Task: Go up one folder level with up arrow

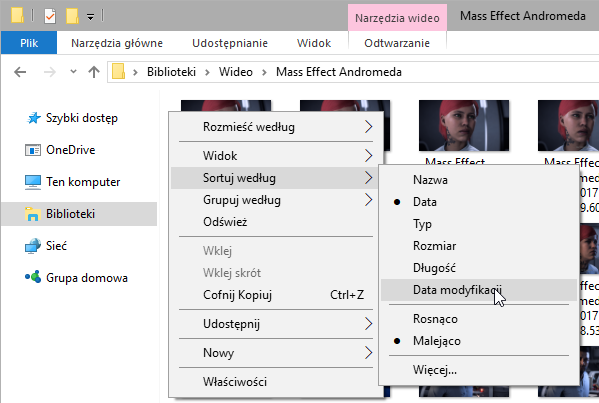Action: pos(94,72)
